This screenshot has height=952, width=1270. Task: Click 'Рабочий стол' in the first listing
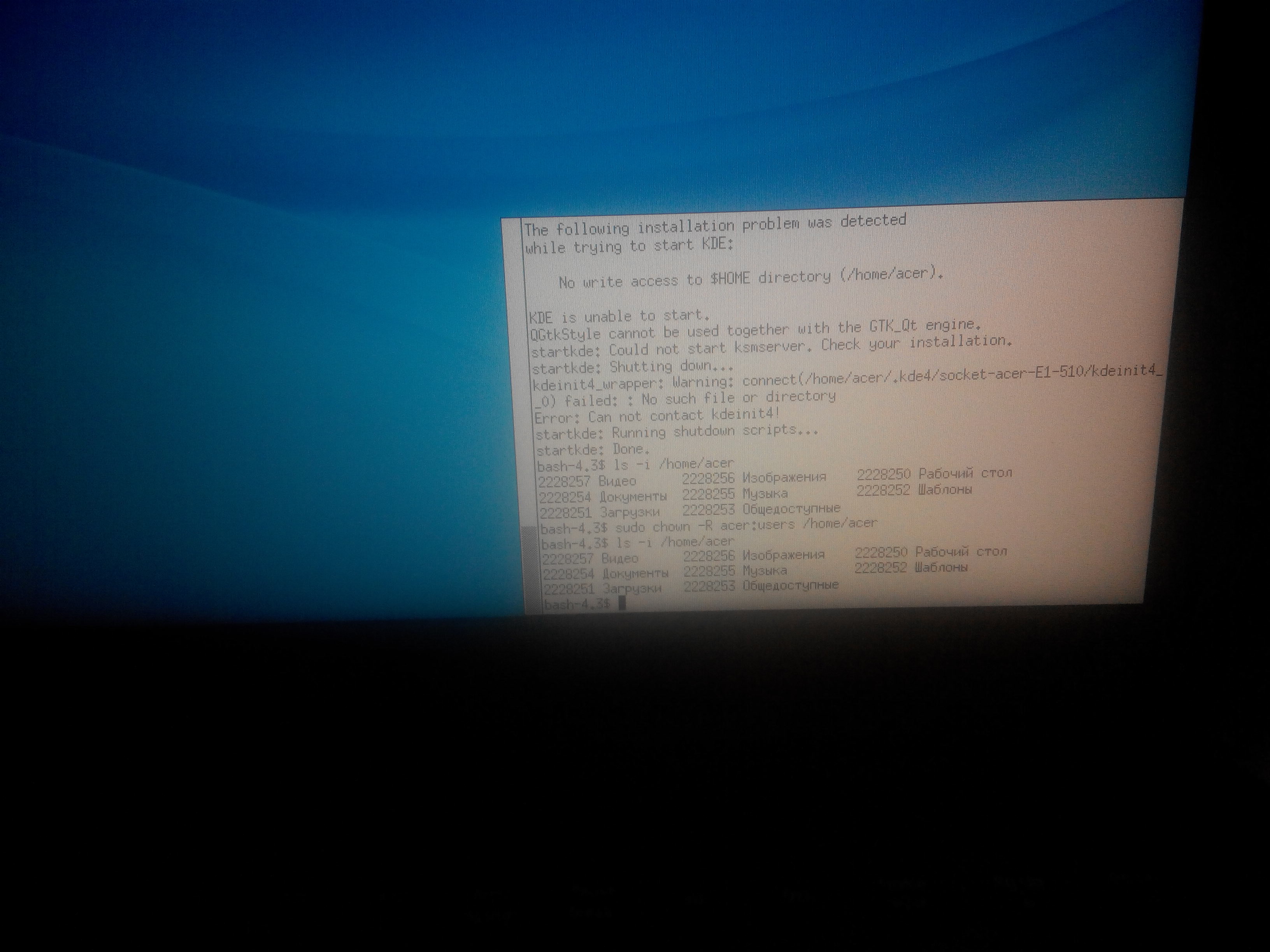(965, 474)
